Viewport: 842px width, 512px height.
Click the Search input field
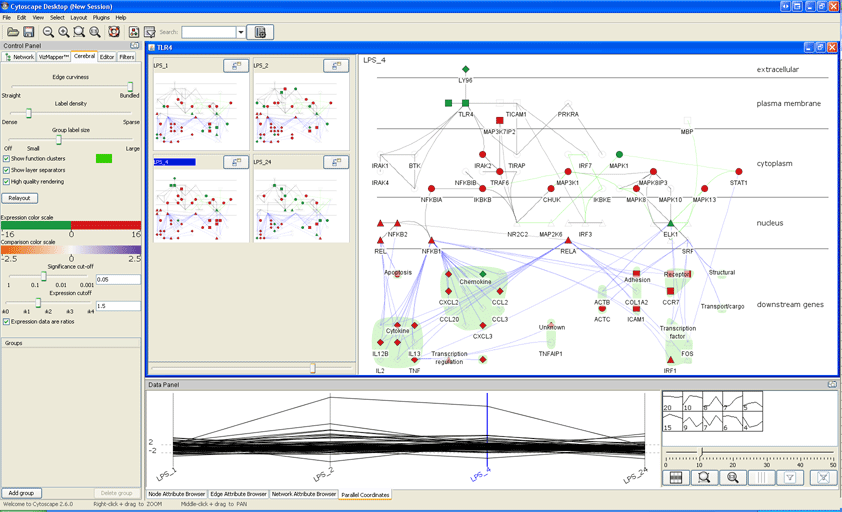[x=208, y=32]
